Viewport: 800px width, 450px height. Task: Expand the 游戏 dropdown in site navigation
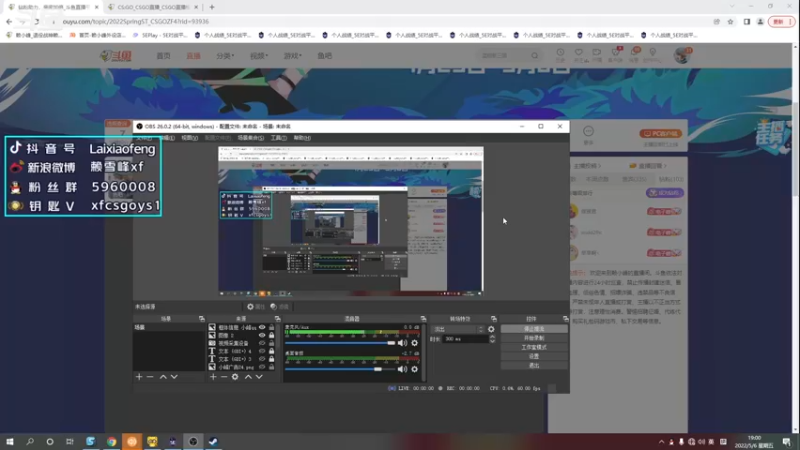(292, 56)
